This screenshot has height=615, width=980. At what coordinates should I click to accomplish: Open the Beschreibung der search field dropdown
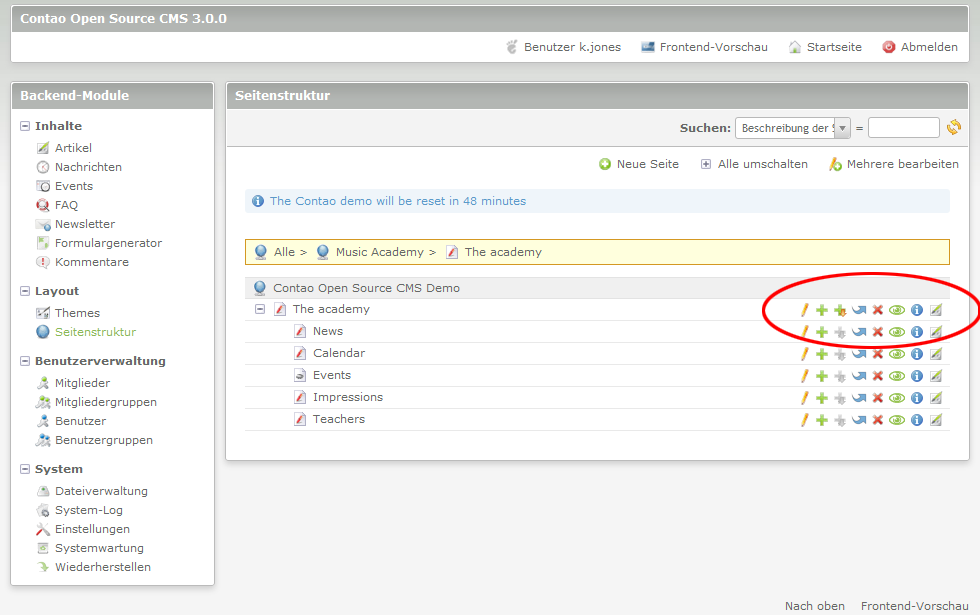point(792,128)
